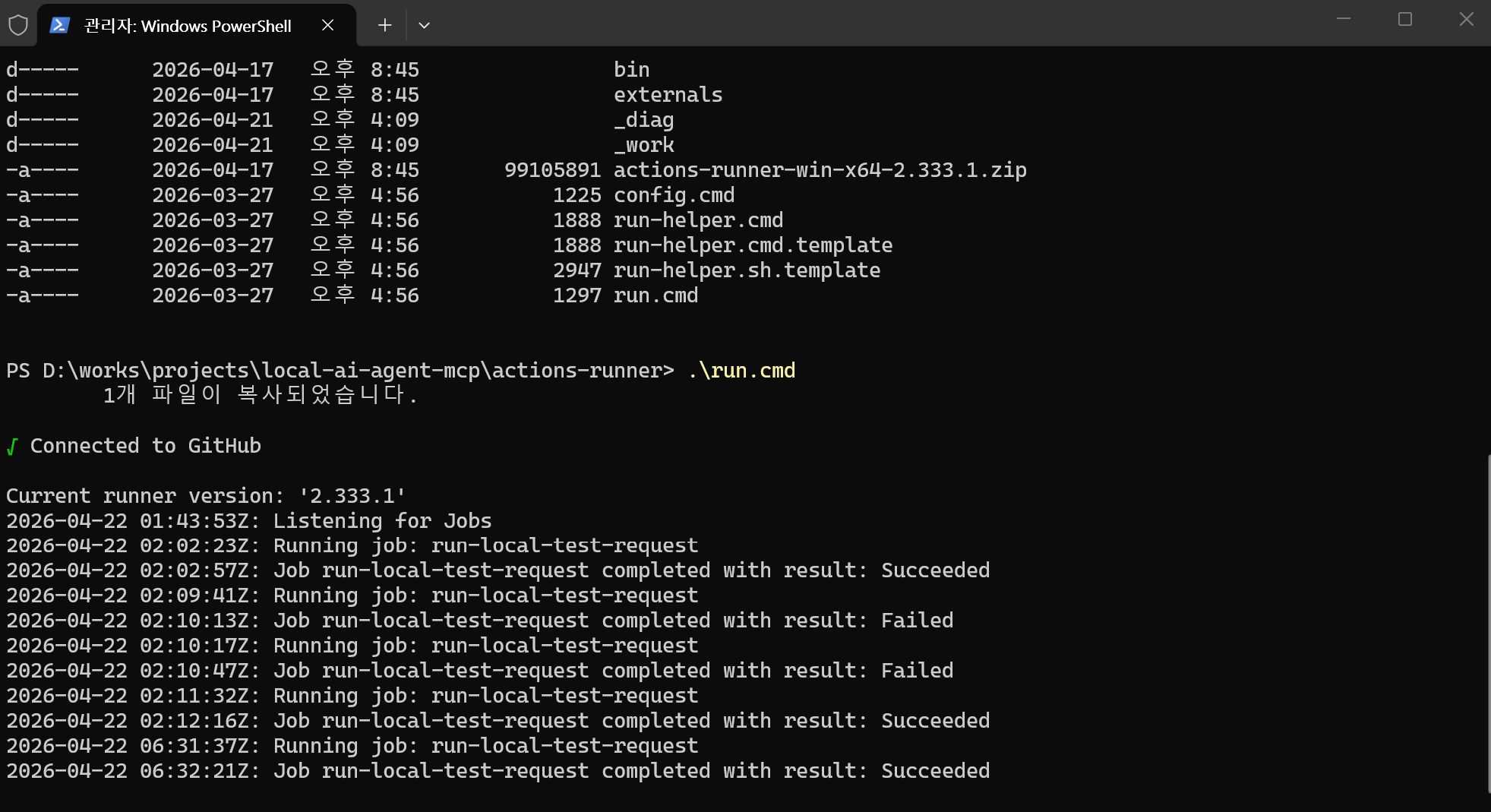Click the administrator shield icon in title bar

[18, 25]
